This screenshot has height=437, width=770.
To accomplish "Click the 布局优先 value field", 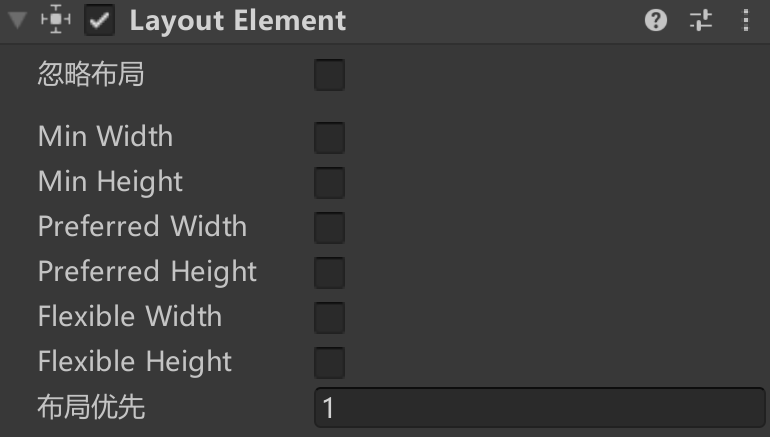I will coord(540,408).
